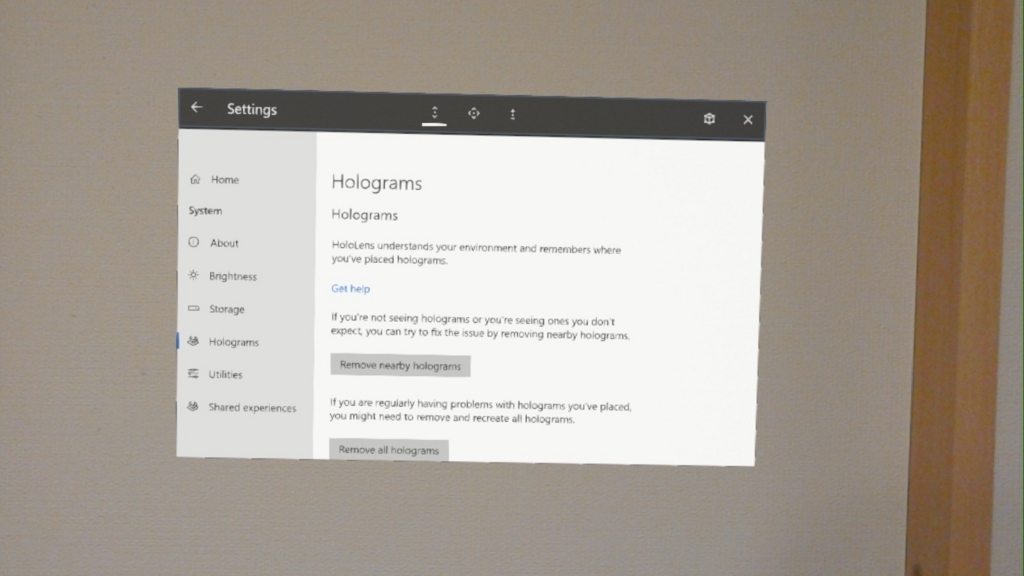The image size is (1024, 576).
Task: Go back with the Settings back arrow
Action: tap(197, 107)
